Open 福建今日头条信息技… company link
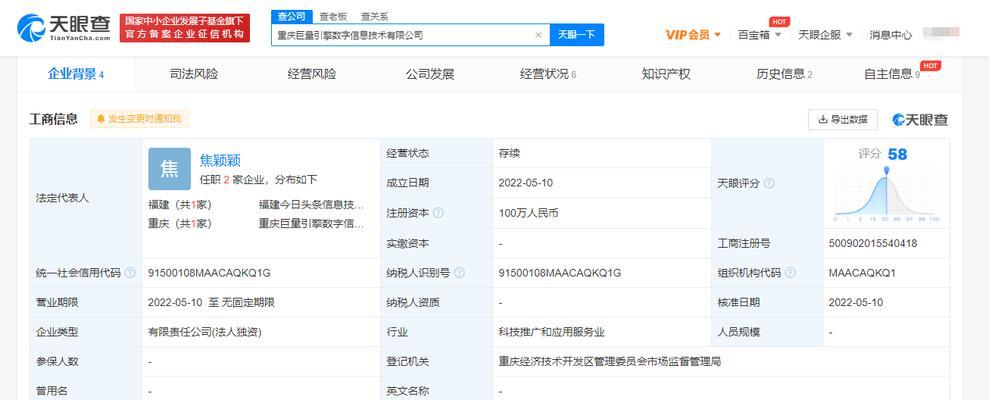Screen dimensions: 989x400 [312, 204]
